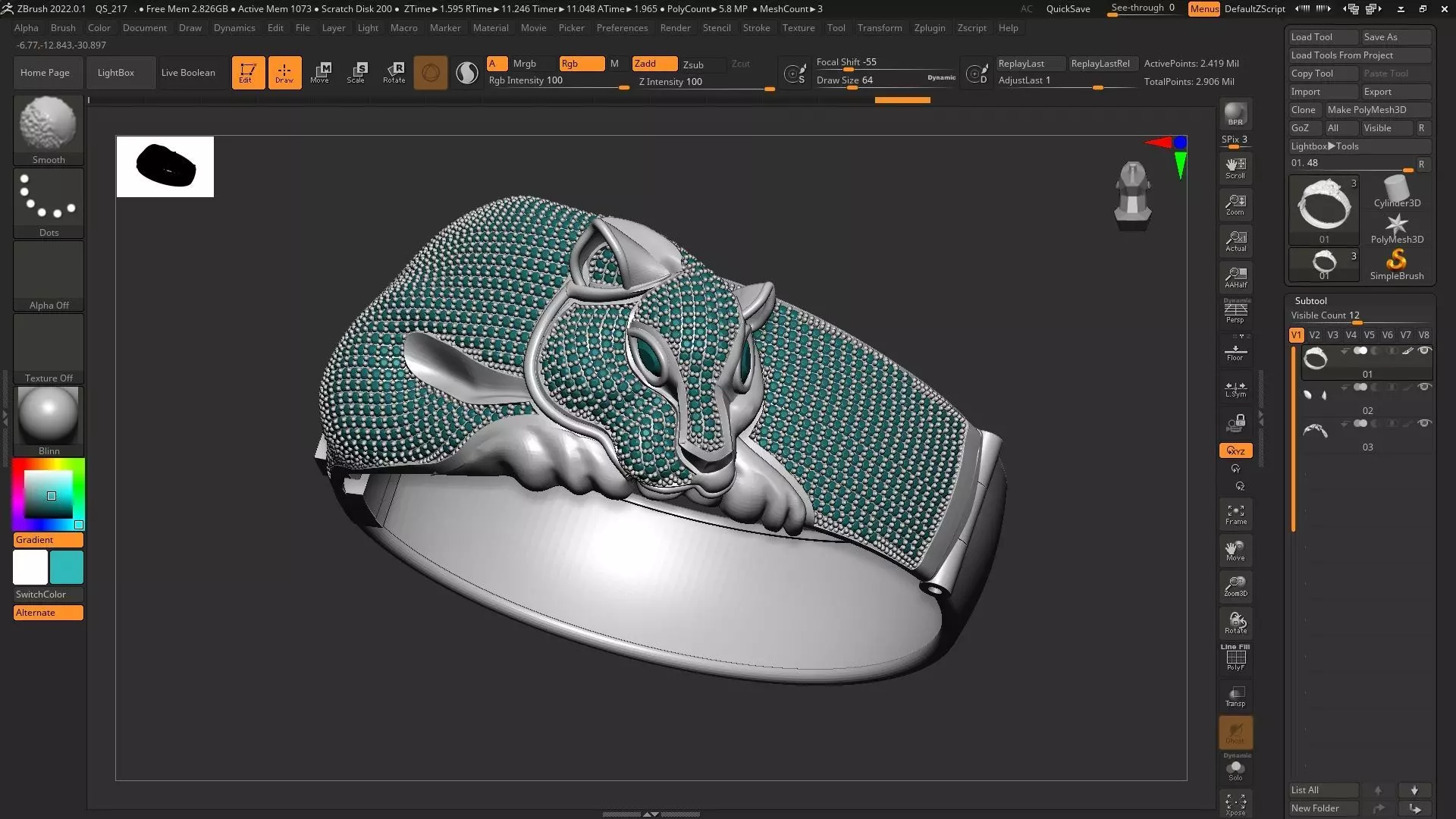Select subtool 03 in the list
This screenshot has height=819, width=1456.
(1367, 435)
